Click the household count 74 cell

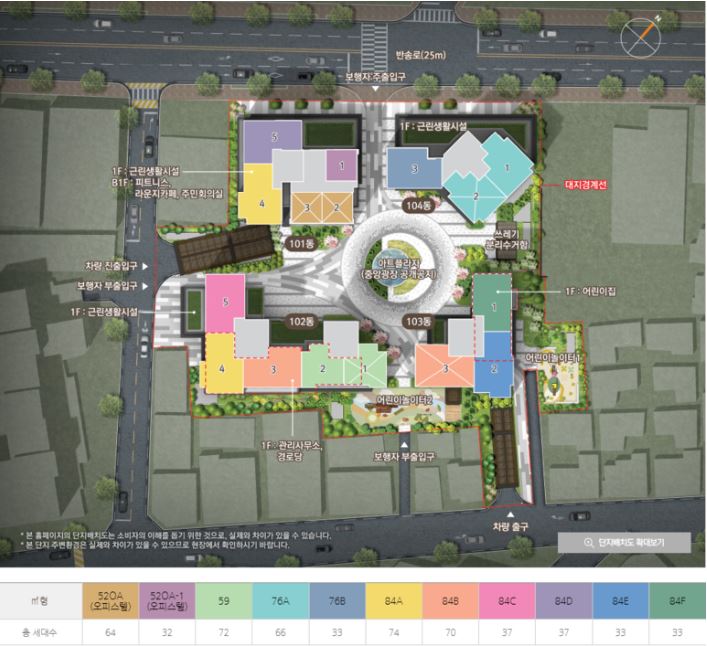point(394,632)
